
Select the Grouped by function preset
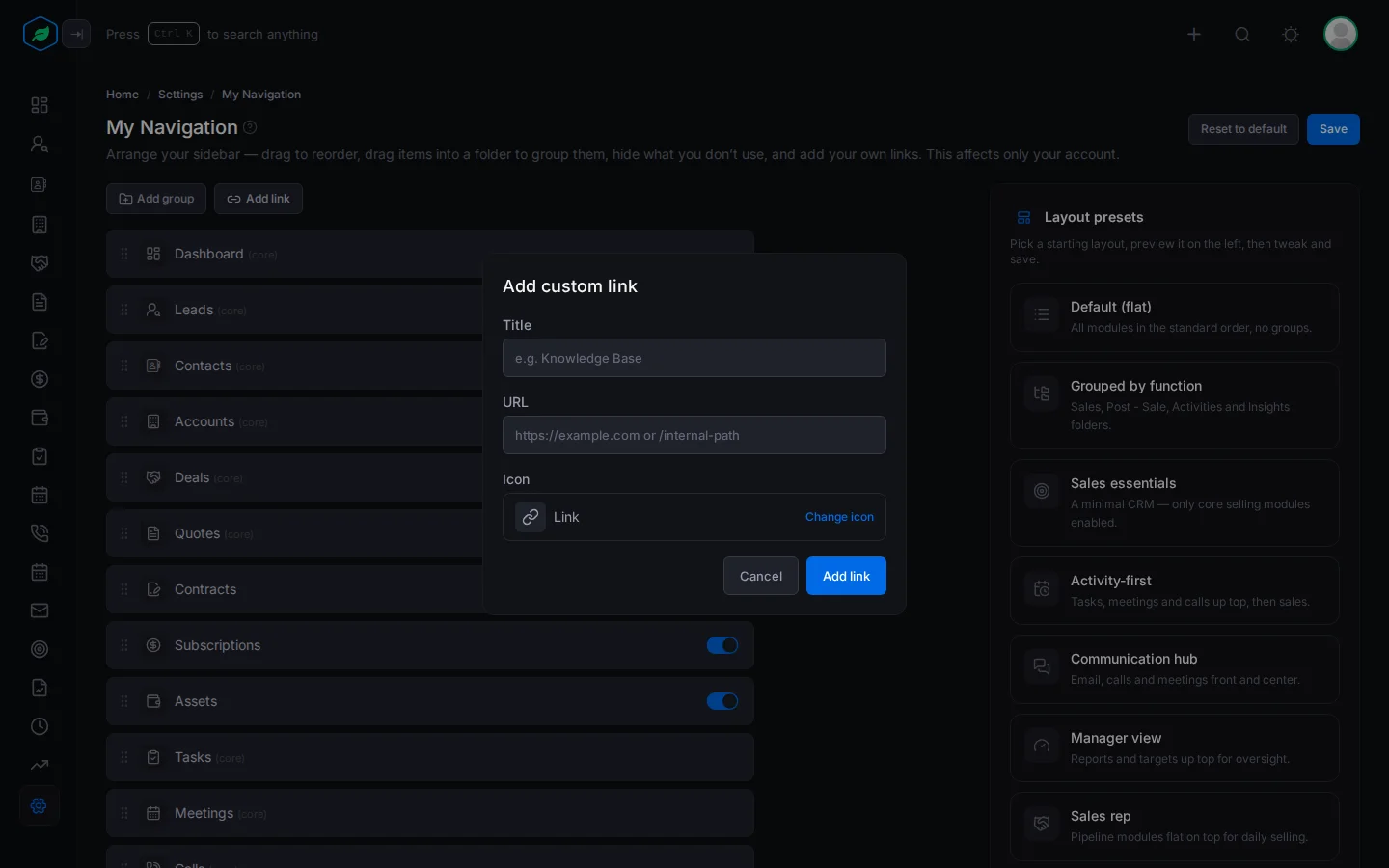pos(1175,405)
